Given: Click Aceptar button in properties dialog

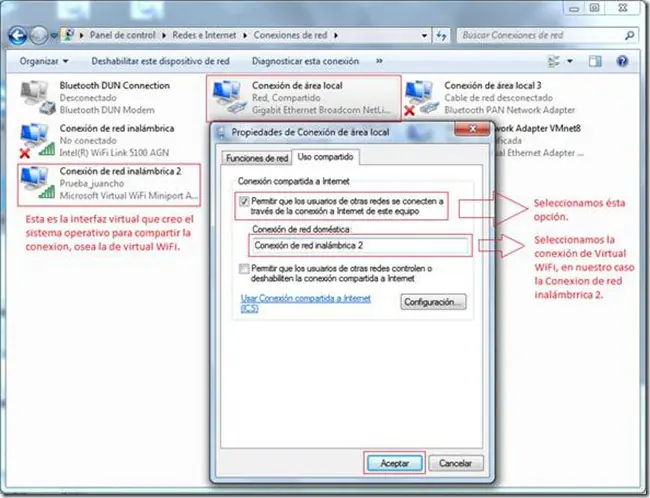Looking at the screenshot, I should pyautogui.click(x=395, y=463).
